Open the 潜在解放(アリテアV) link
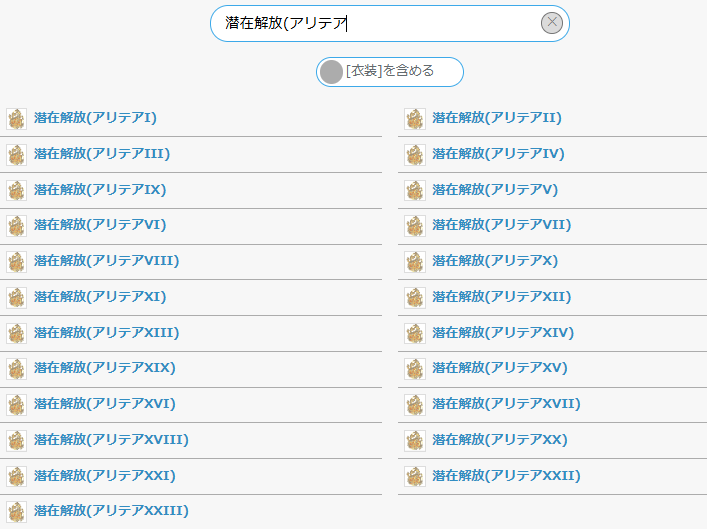The image size is (707, 529). coord(495,190)
